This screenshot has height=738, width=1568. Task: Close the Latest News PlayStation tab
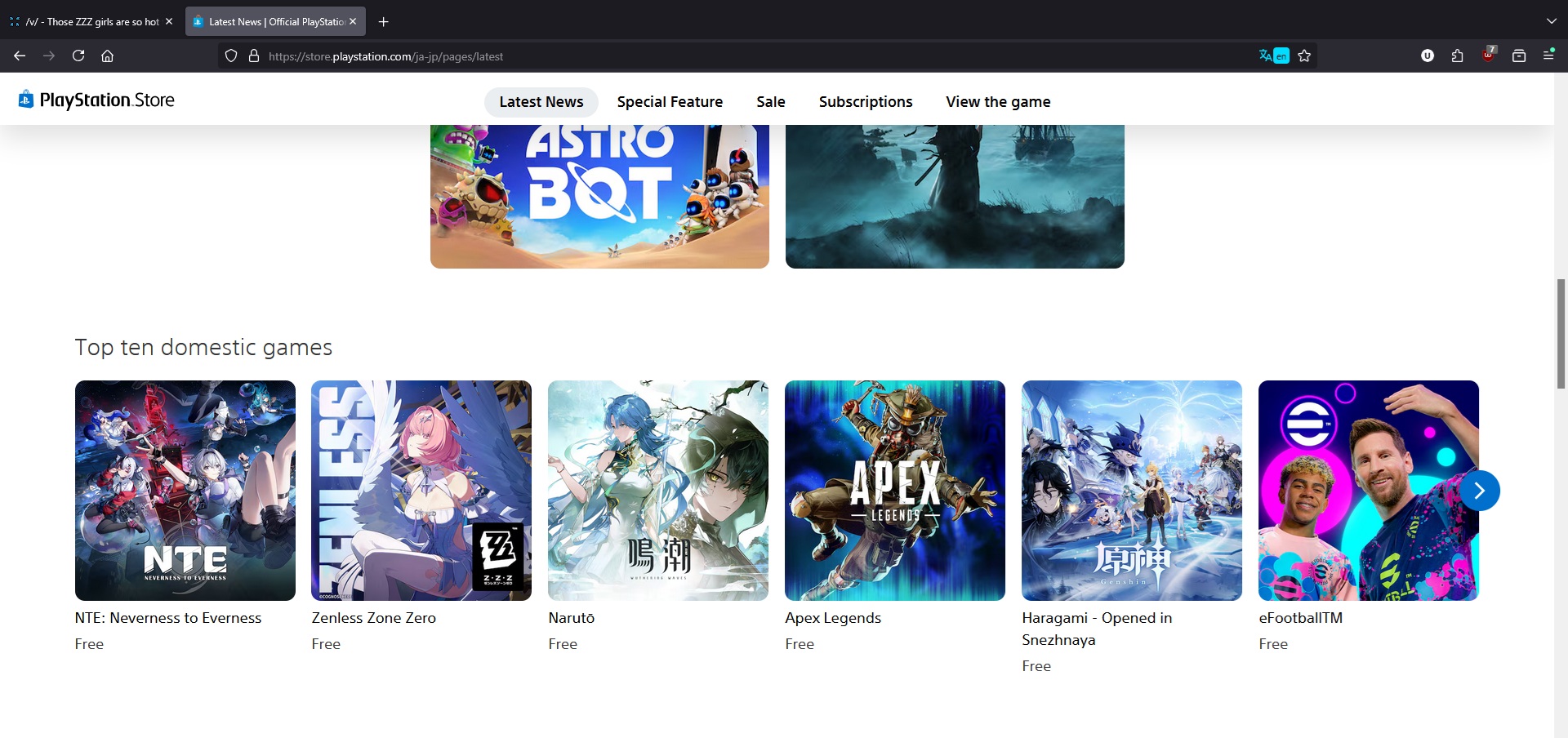[x=353, y=22]
